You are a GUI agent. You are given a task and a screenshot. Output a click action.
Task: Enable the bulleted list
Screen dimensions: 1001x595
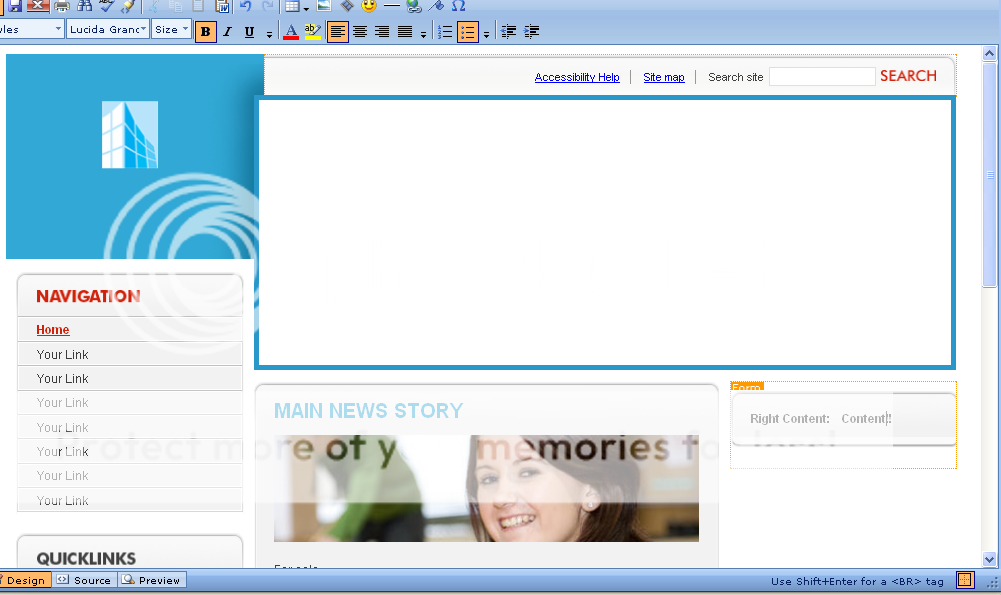coord(467,31)
